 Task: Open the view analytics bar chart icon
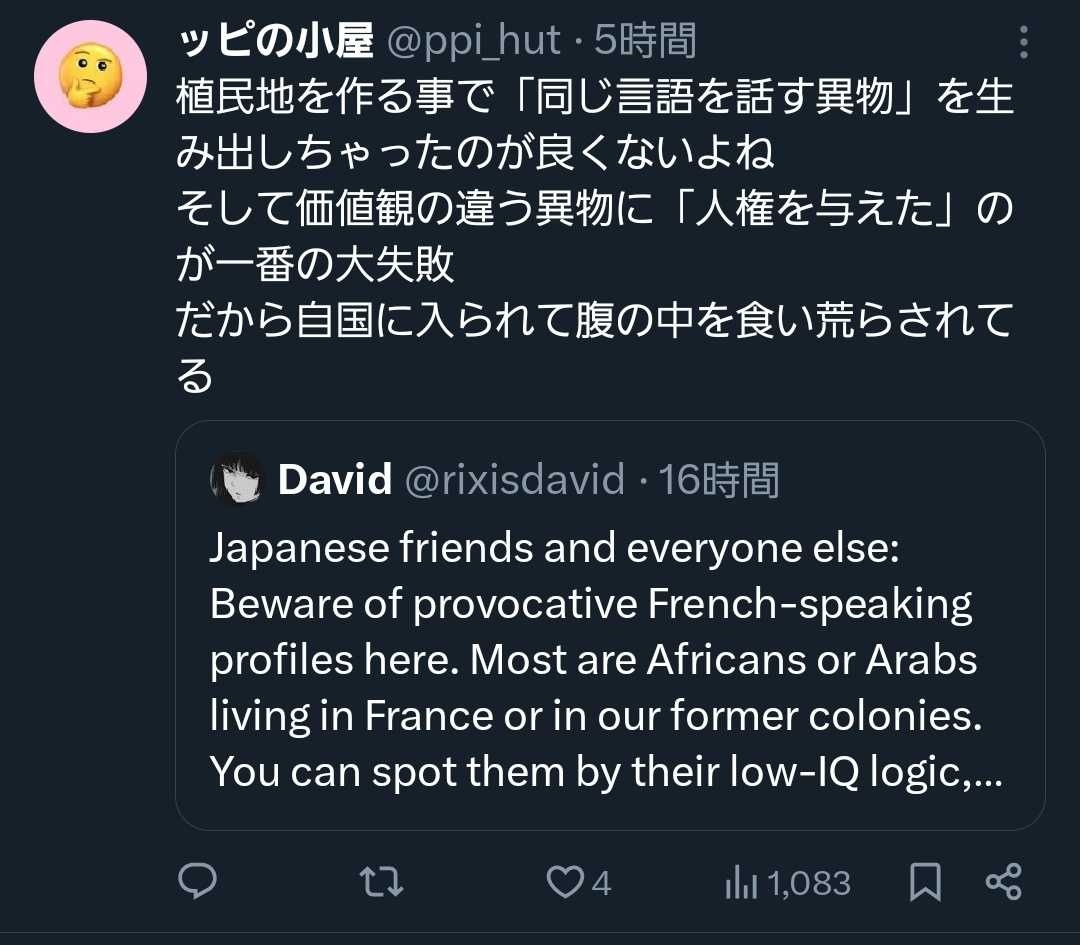click(740, 882)
